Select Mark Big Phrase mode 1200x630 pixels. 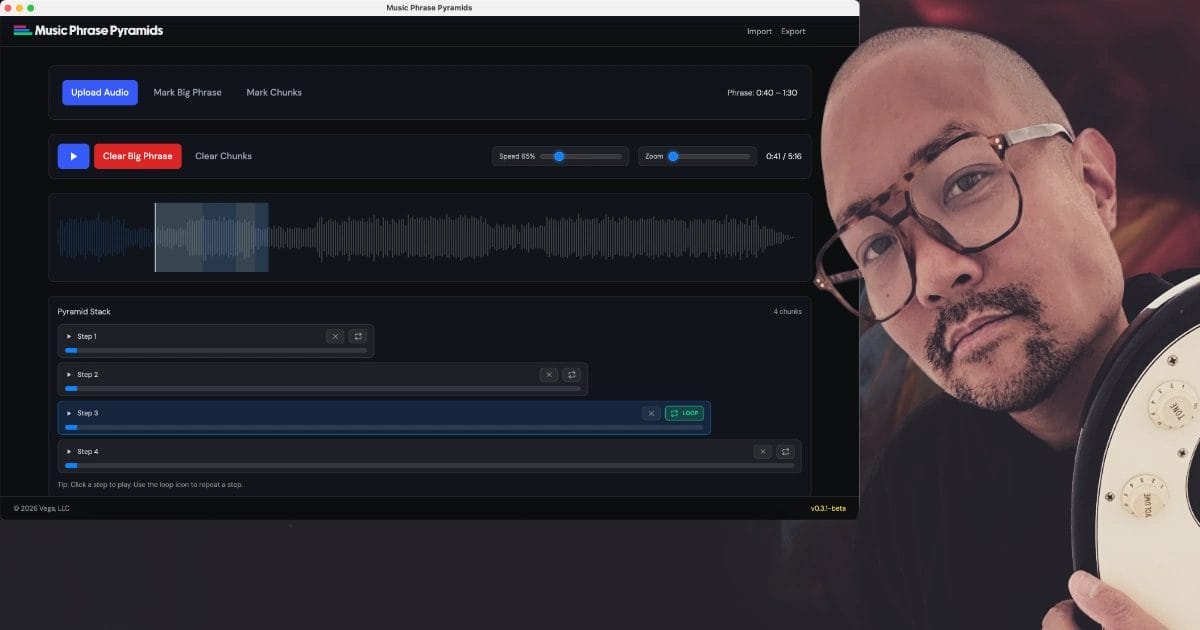click(187, 93)
